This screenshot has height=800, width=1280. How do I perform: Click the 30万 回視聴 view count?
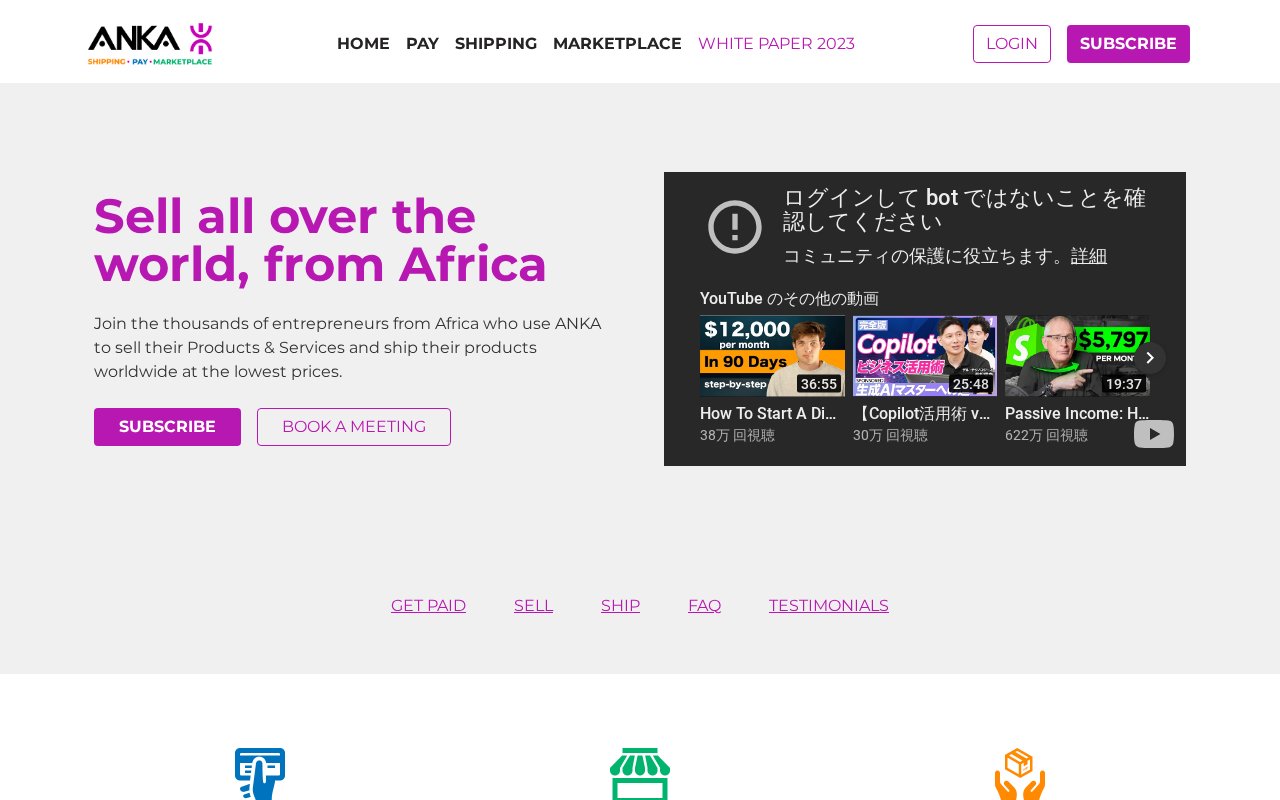pos(890,436)
